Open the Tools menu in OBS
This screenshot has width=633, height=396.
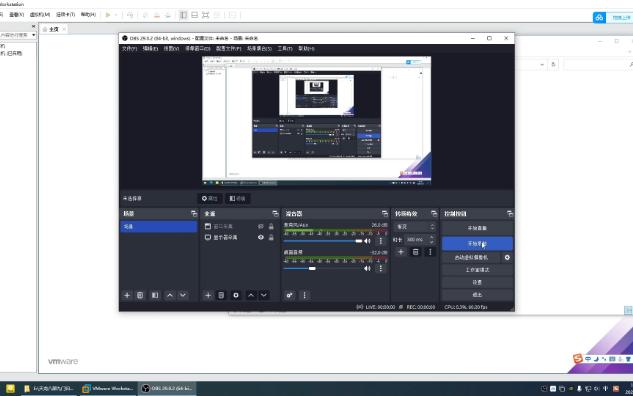[285, 48]
